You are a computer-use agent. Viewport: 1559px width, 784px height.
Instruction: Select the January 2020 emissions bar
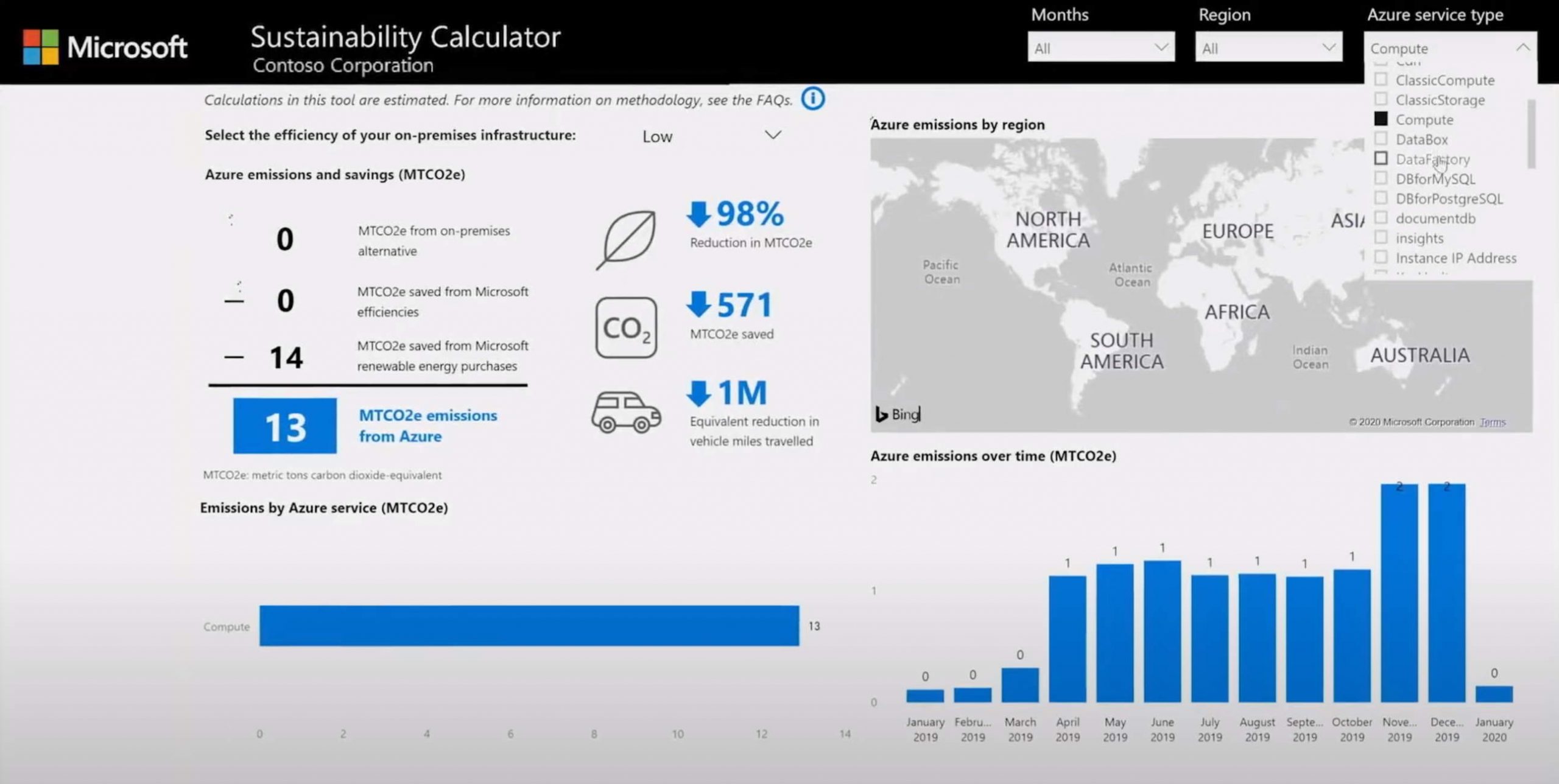coord(1494,695)
